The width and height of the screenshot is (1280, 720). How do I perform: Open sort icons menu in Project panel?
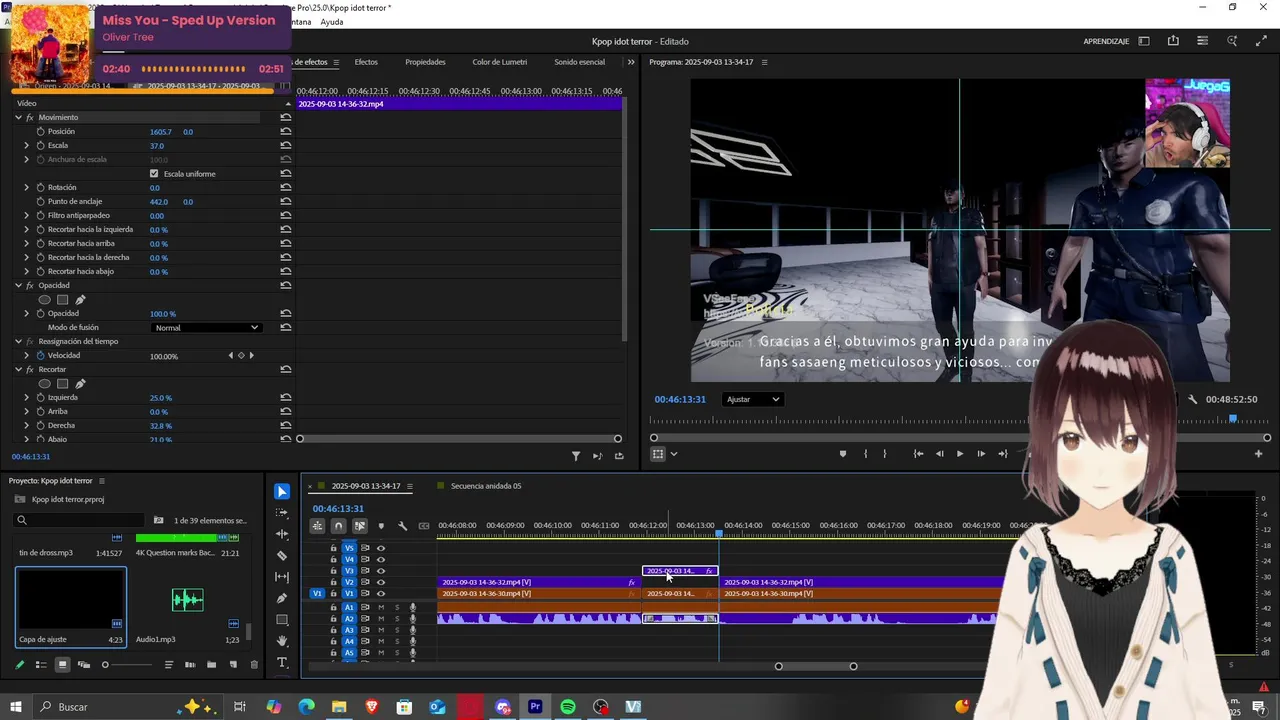coord(168,665)
